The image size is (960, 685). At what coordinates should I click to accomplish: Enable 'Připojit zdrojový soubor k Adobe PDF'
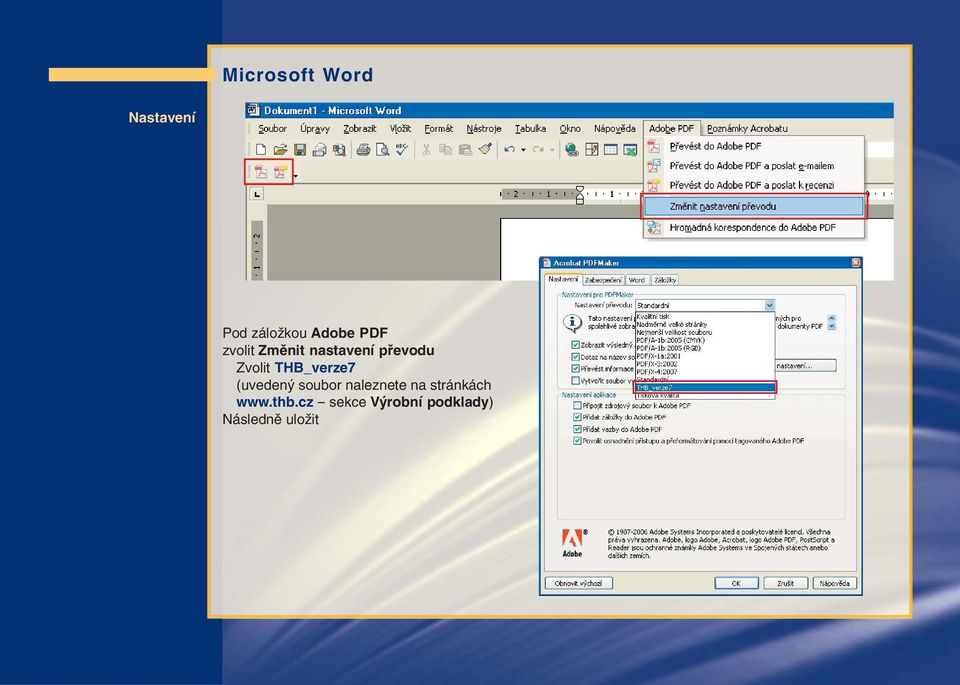click(x=577, y=405)
